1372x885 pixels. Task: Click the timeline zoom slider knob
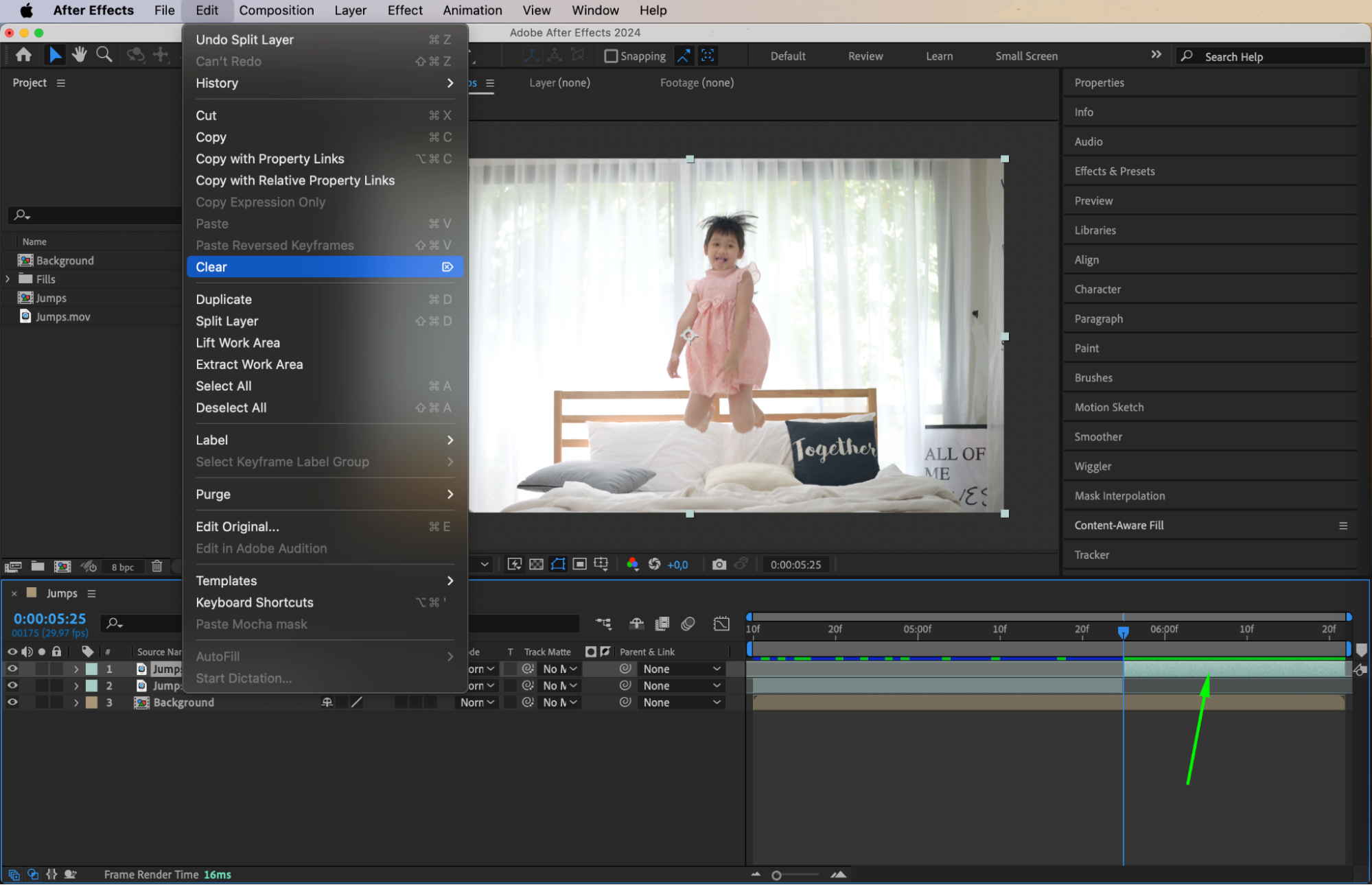pyautogui.click(x=776, y=875)
